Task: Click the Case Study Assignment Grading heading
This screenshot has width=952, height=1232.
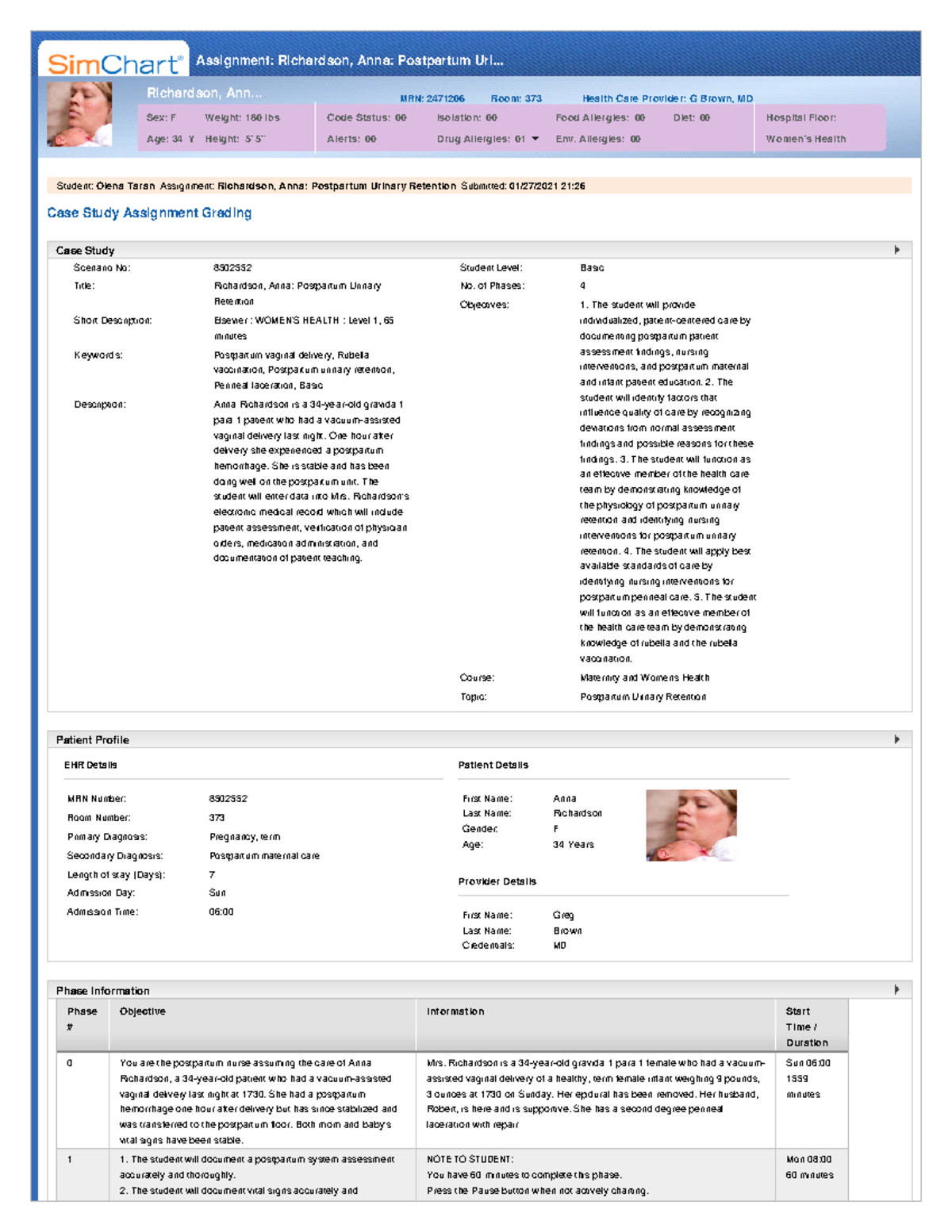Action: coord(149,213)
